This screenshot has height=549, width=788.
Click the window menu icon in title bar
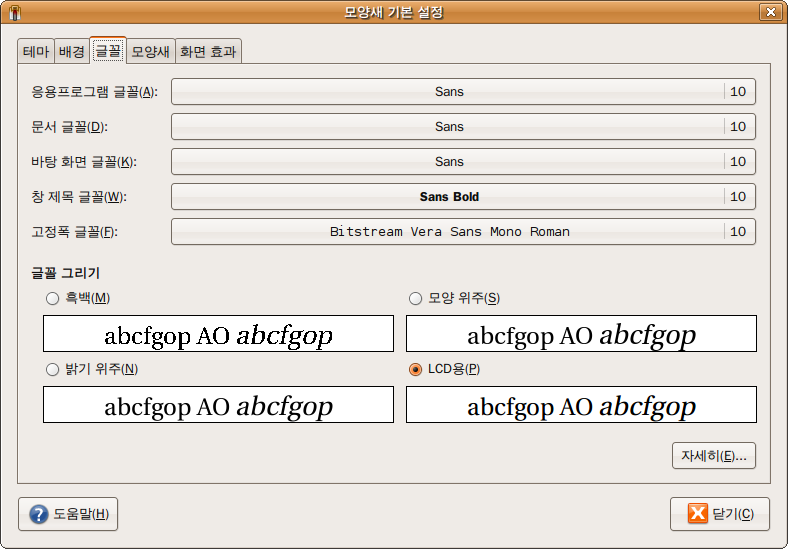[15, 12]
